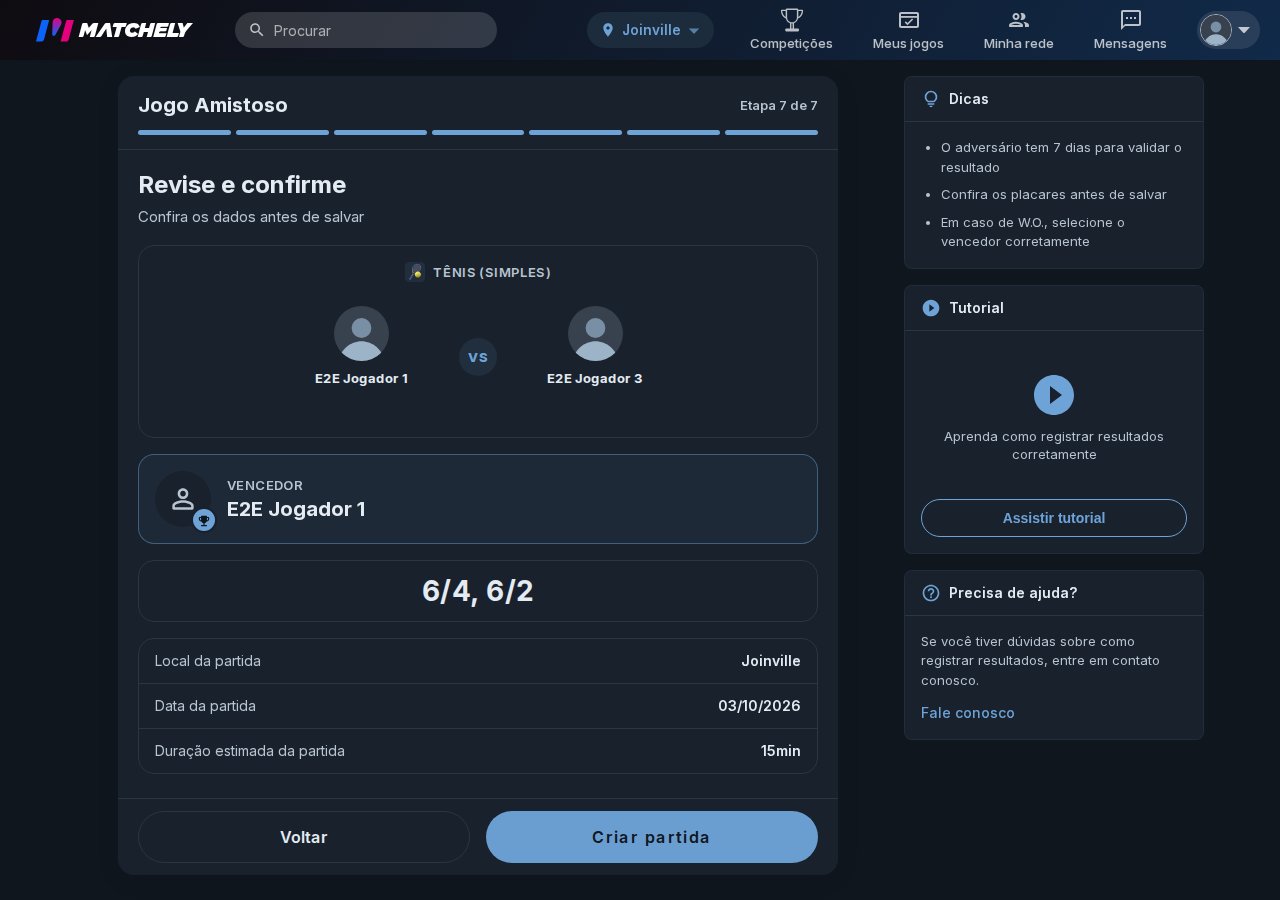Click the Criar partida button

pyautogui.click(x=652, y=837)
